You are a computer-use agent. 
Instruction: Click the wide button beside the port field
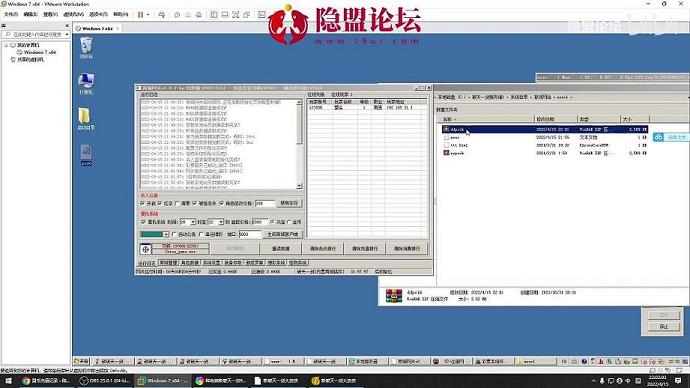click(283, 234)
